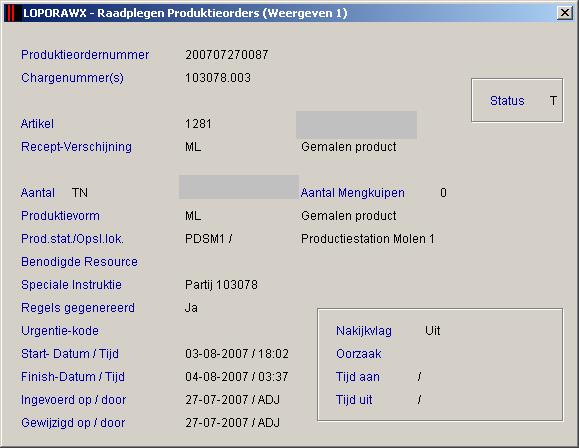The height and width of the screenshot is (448, 579).
Task: Select the Artikel number 1281
Action: point(198,124)
